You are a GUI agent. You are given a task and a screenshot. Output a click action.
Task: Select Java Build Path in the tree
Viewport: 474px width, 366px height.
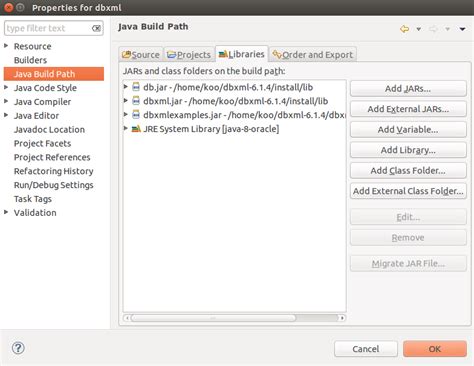click(x=54, y=74)
